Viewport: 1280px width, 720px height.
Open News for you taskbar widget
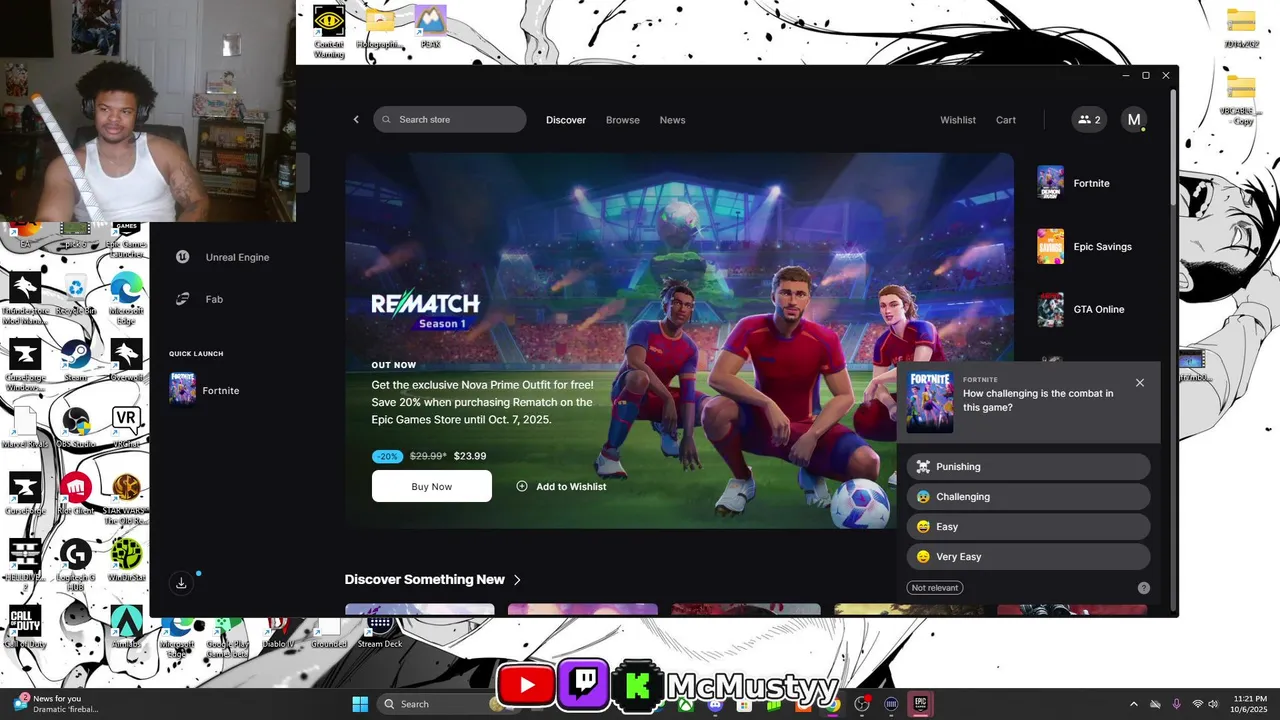(55, 704)
